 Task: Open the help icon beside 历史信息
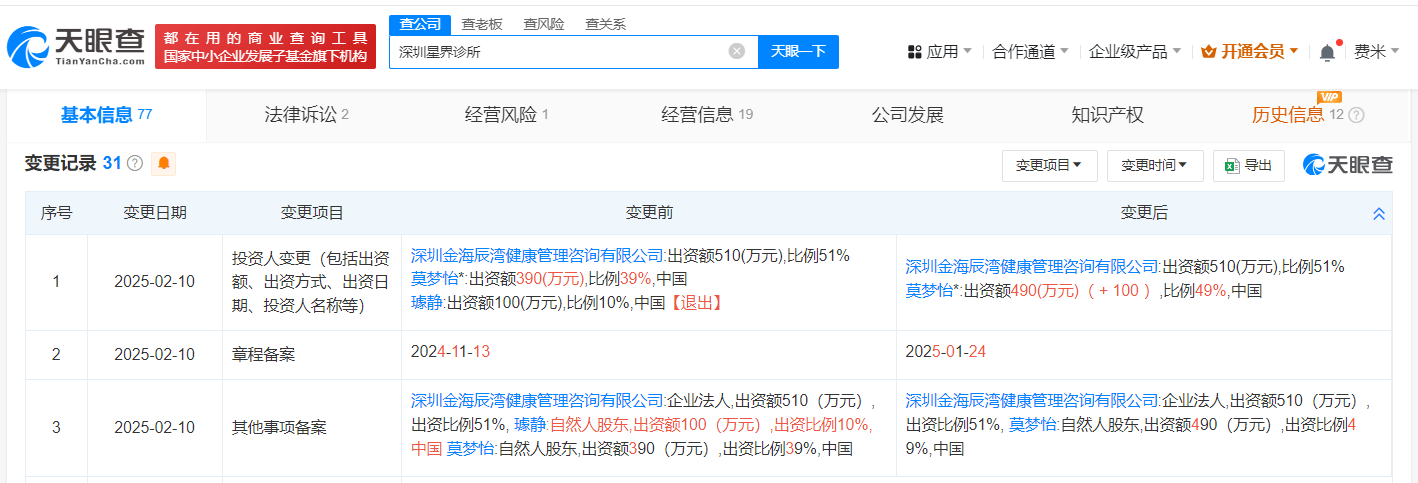(x=1356, y=115)
